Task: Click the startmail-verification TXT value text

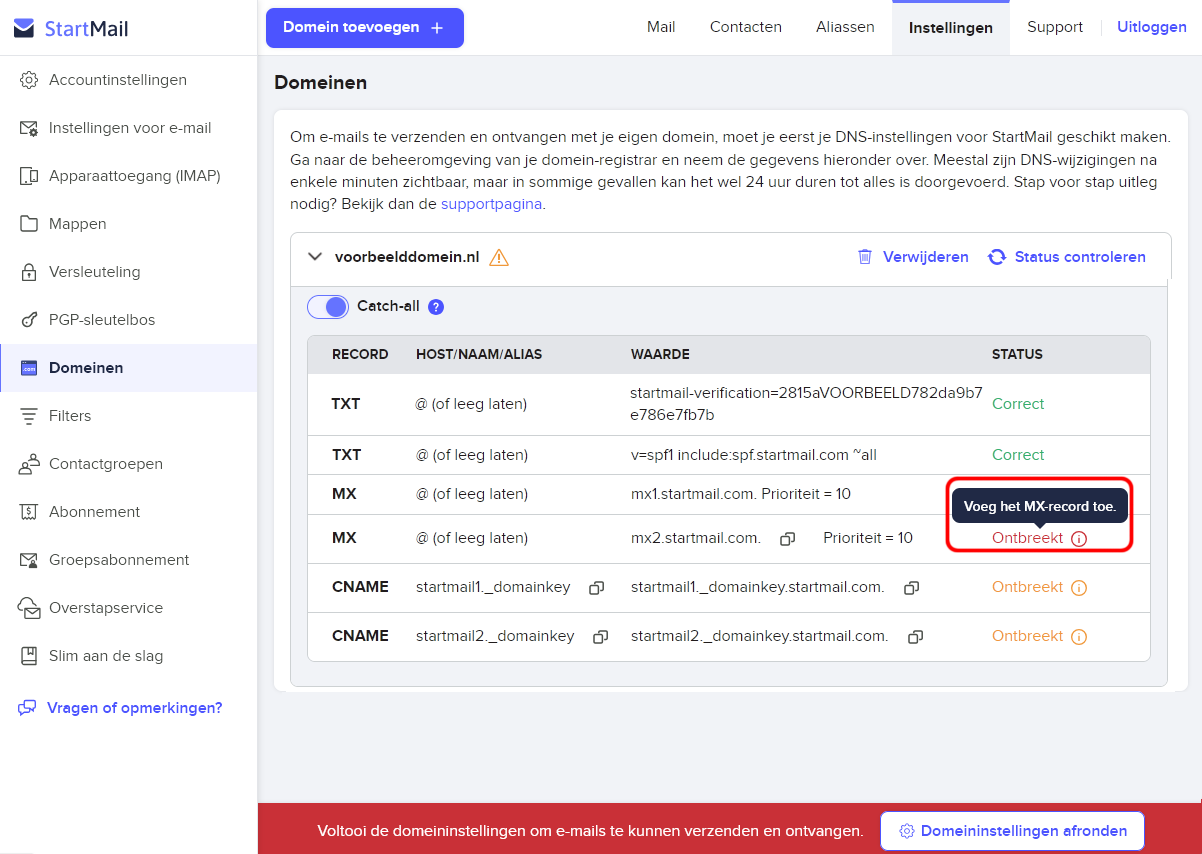Action: click(x=807, y=403)
